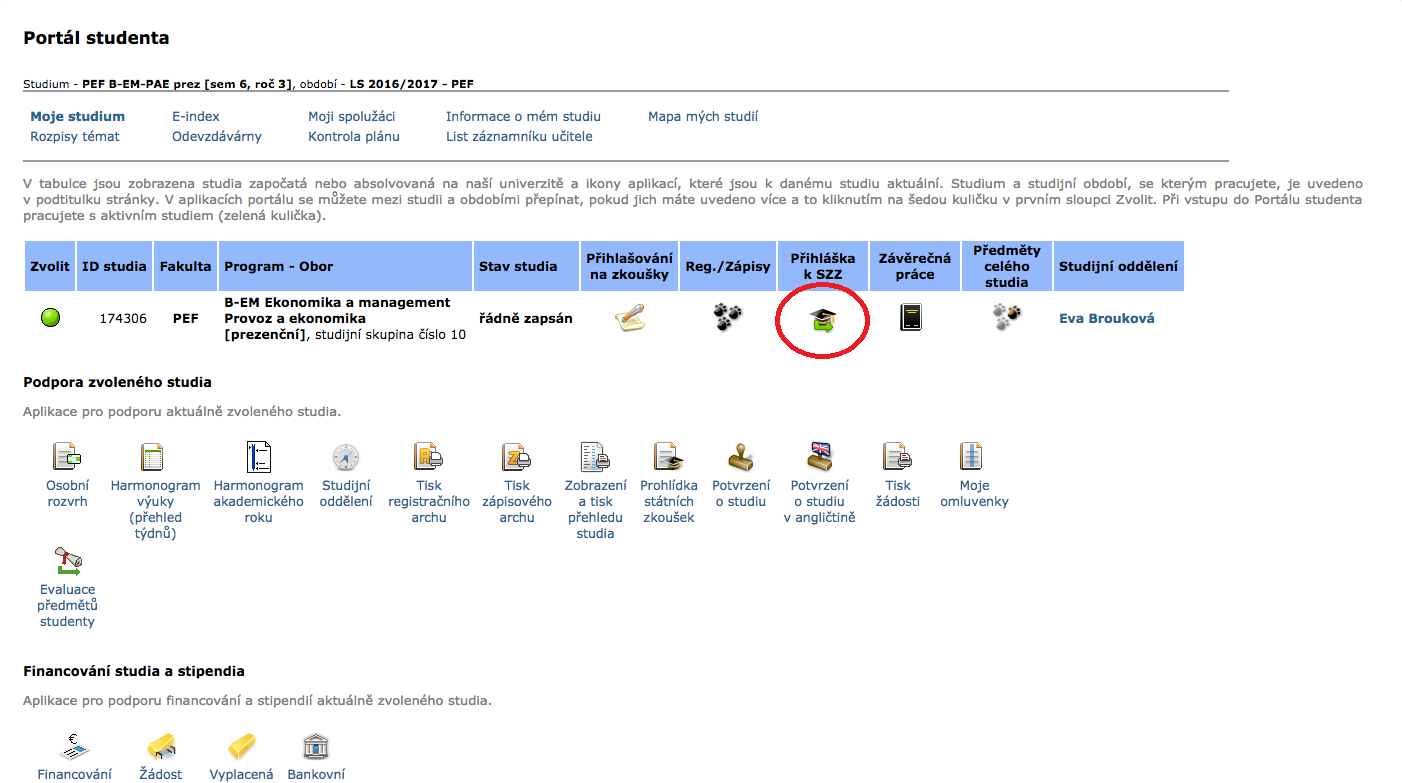Open Informace o mém studiu
1402x783 pixels.
(x=523, y=117)
